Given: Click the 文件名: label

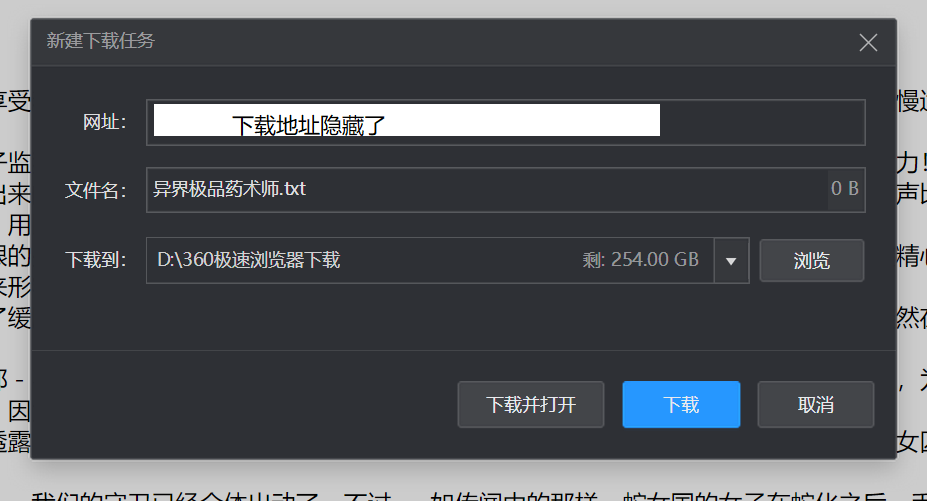Looking at the screenshot, I should (x=96, y=190).
